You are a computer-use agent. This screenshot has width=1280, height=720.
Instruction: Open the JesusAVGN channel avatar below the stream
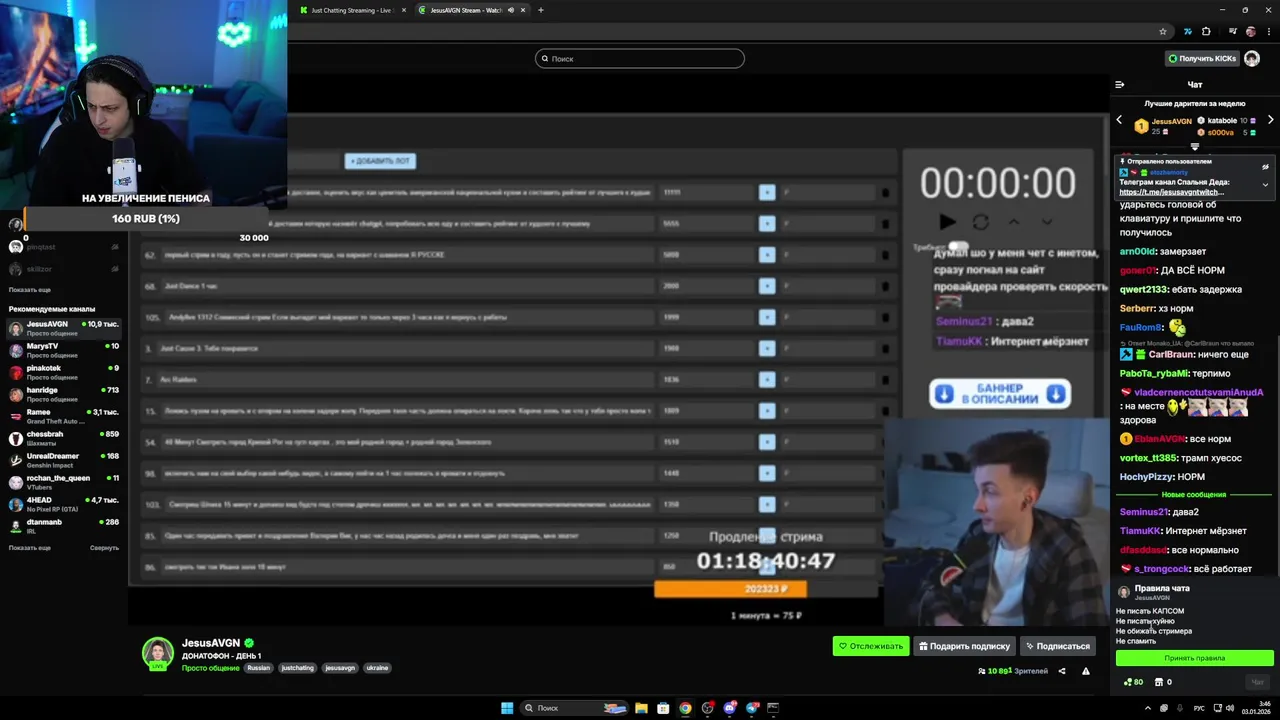point(158,653)
